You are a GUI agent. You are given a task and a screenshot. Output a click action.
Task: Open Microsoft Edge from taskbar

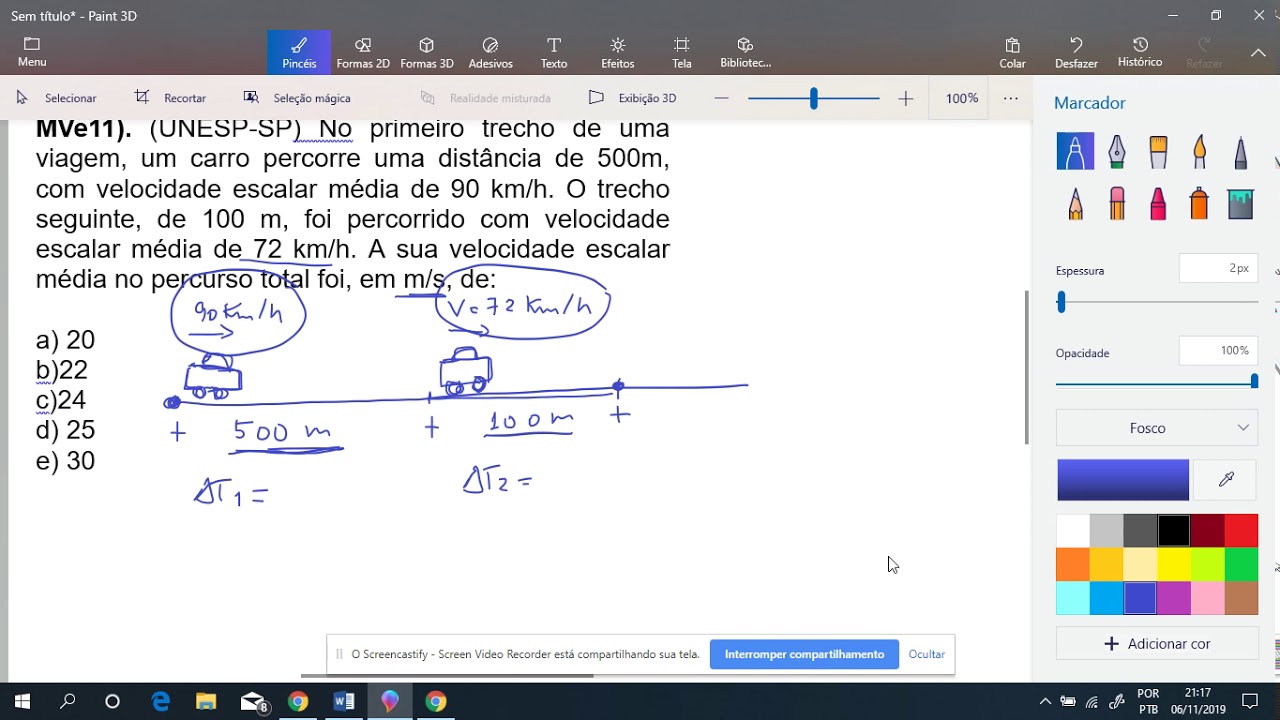coord(160,702)
